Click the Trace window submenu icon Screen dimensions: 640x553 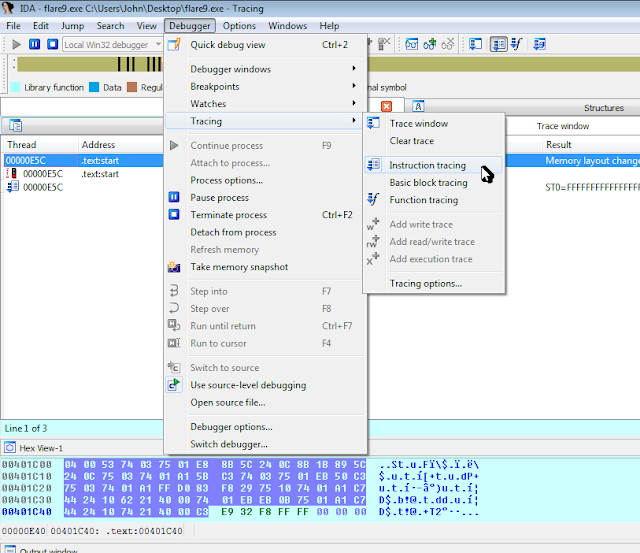pos(373,123)
